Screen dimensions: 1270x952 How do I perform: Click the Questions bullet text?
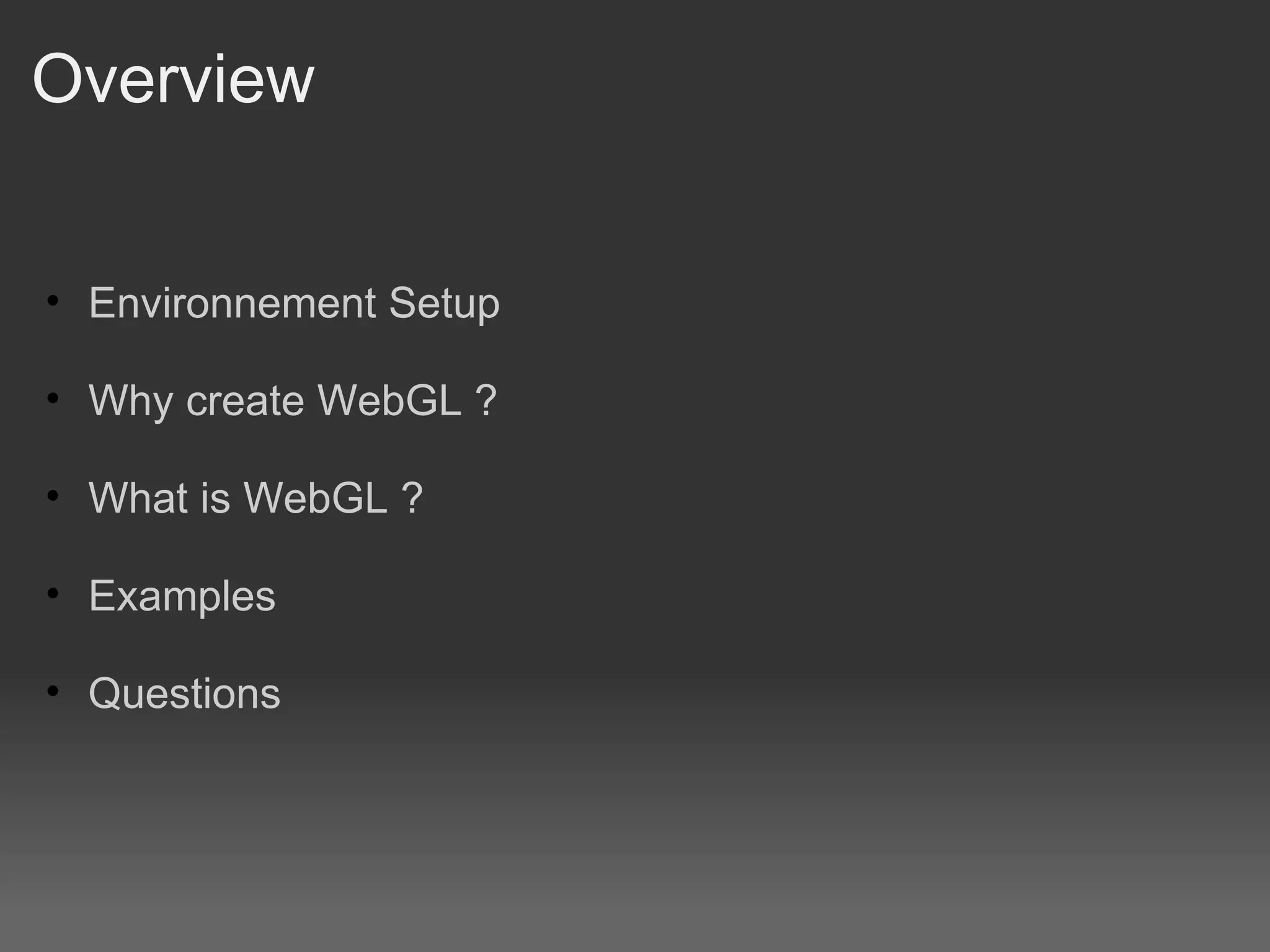click(185, 693)
